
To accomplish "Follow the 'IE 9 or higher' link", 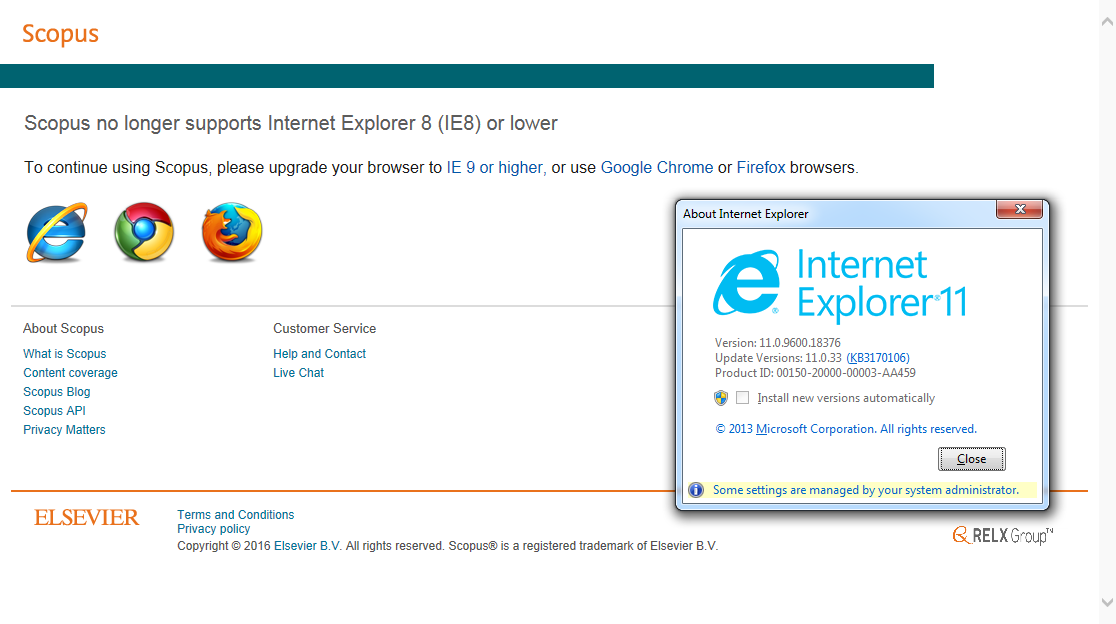I will pyautogui.click(x=496, y=168).
